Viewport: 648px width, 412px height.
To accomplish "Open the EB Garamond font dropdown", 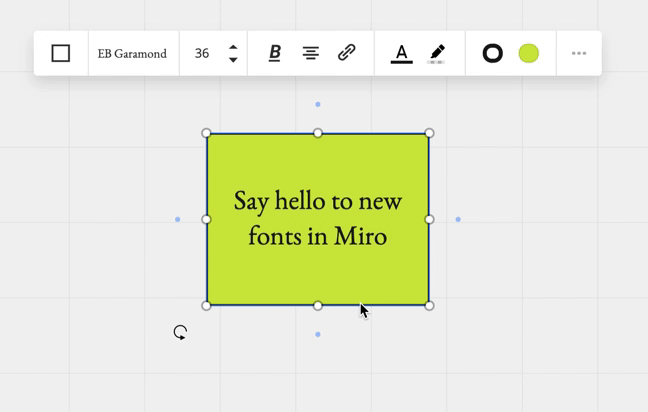I will [x=132, y=54].
